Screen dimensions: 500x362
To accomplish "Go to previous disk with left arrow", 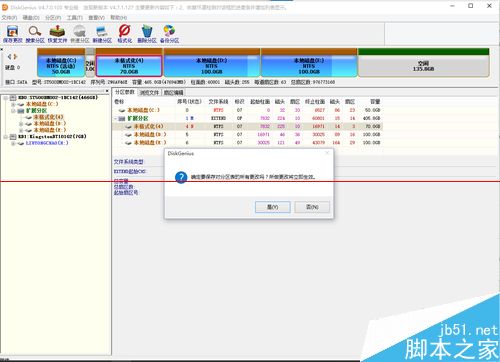I will coord(9,57).
